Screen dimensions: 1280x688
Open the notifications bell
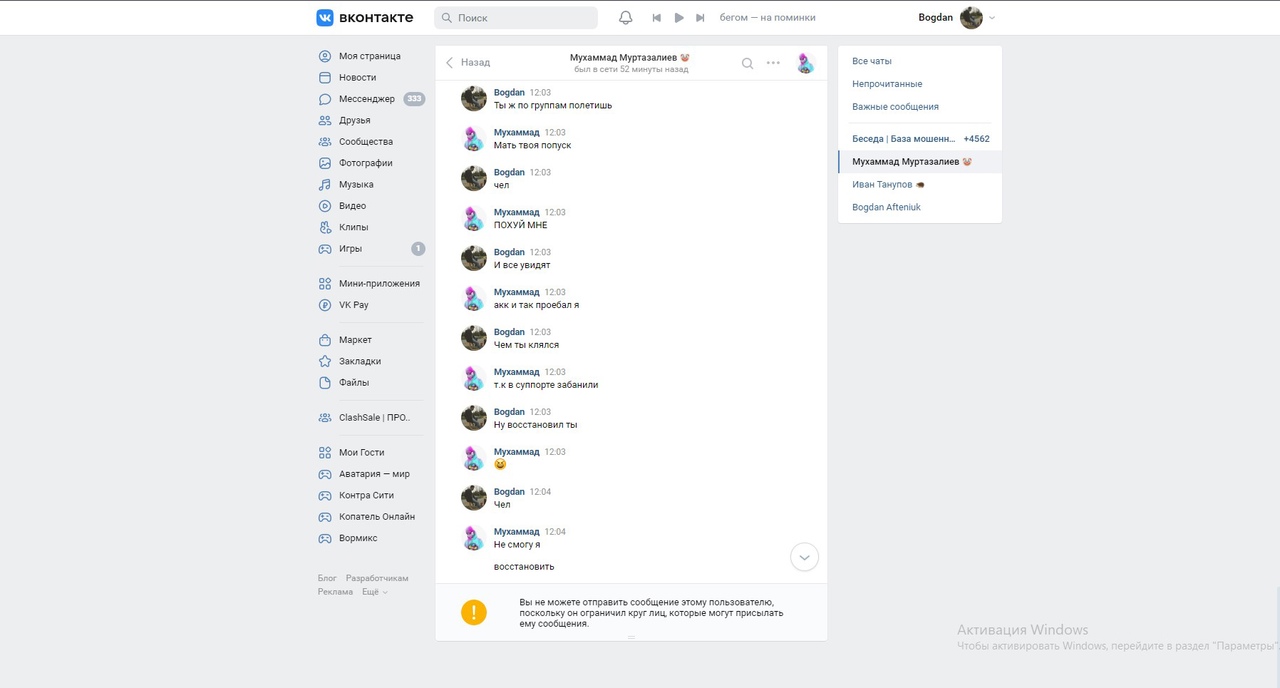[626, 18]
